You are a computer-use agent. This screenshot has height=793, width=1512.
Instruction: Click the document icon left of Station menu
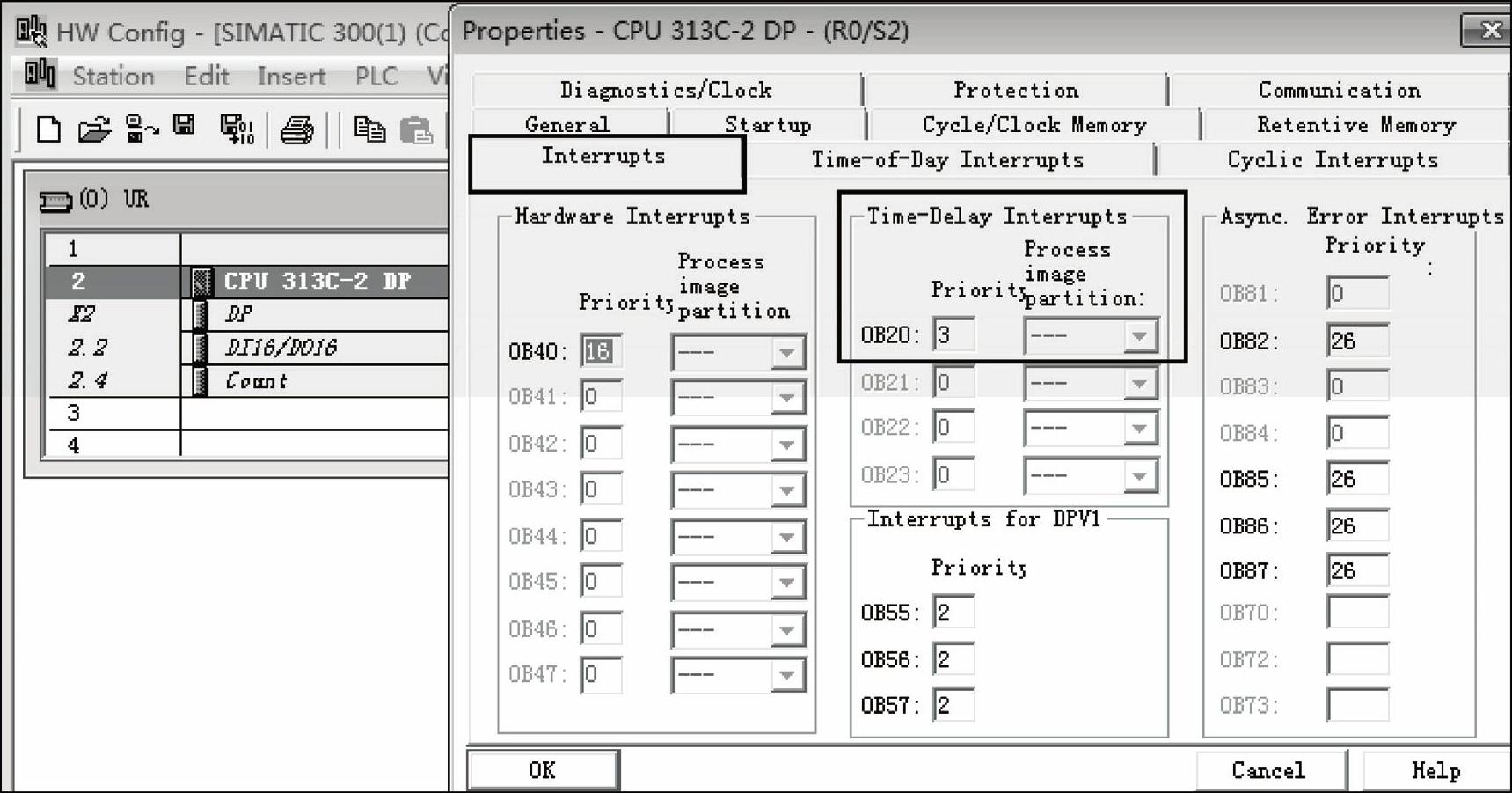[x=40, y=74]
